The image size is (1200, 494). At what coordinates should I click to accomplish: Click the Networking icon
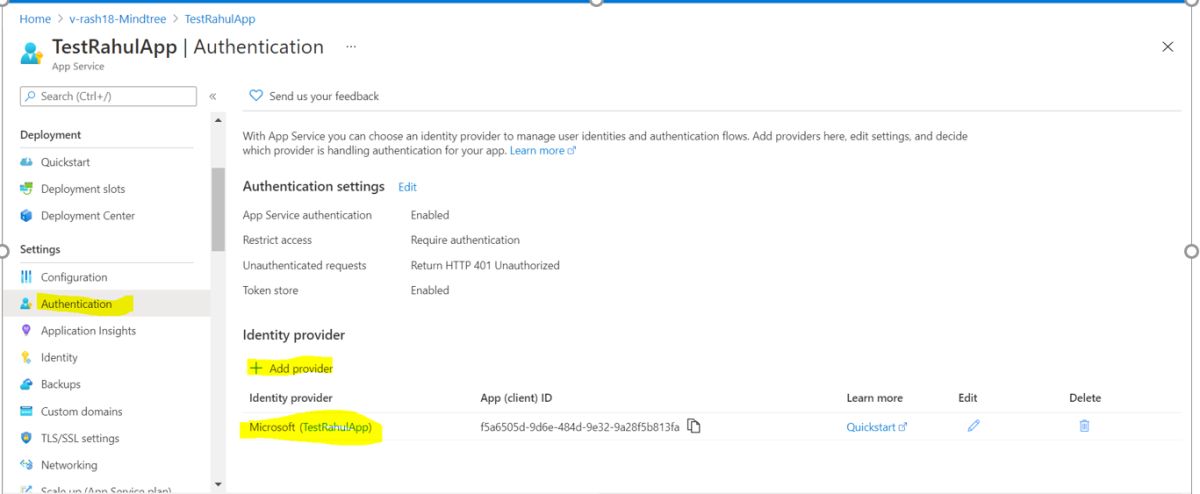point(27,465)
